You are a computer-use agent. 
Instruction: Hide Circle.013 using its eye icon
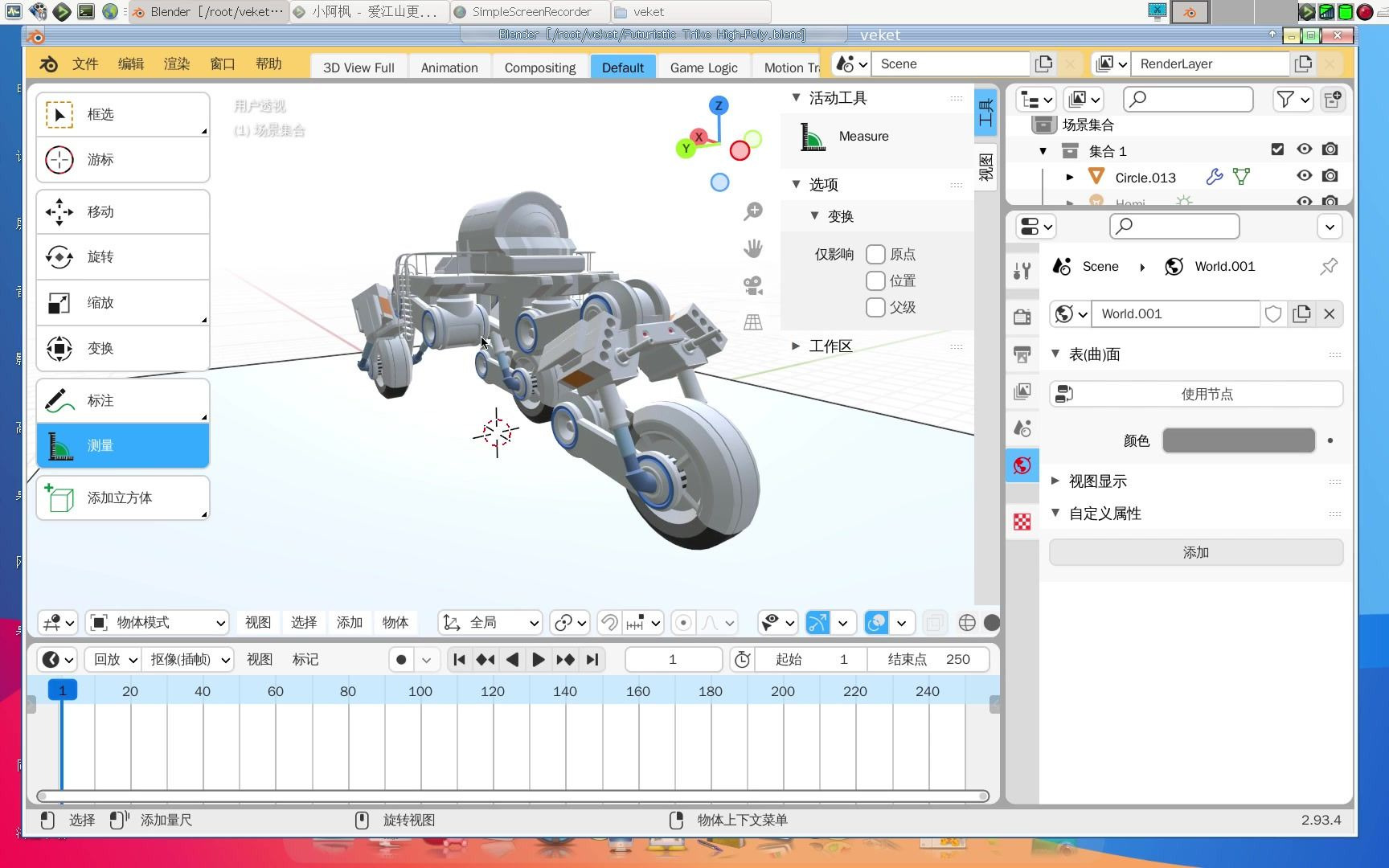coord(1304,176)
